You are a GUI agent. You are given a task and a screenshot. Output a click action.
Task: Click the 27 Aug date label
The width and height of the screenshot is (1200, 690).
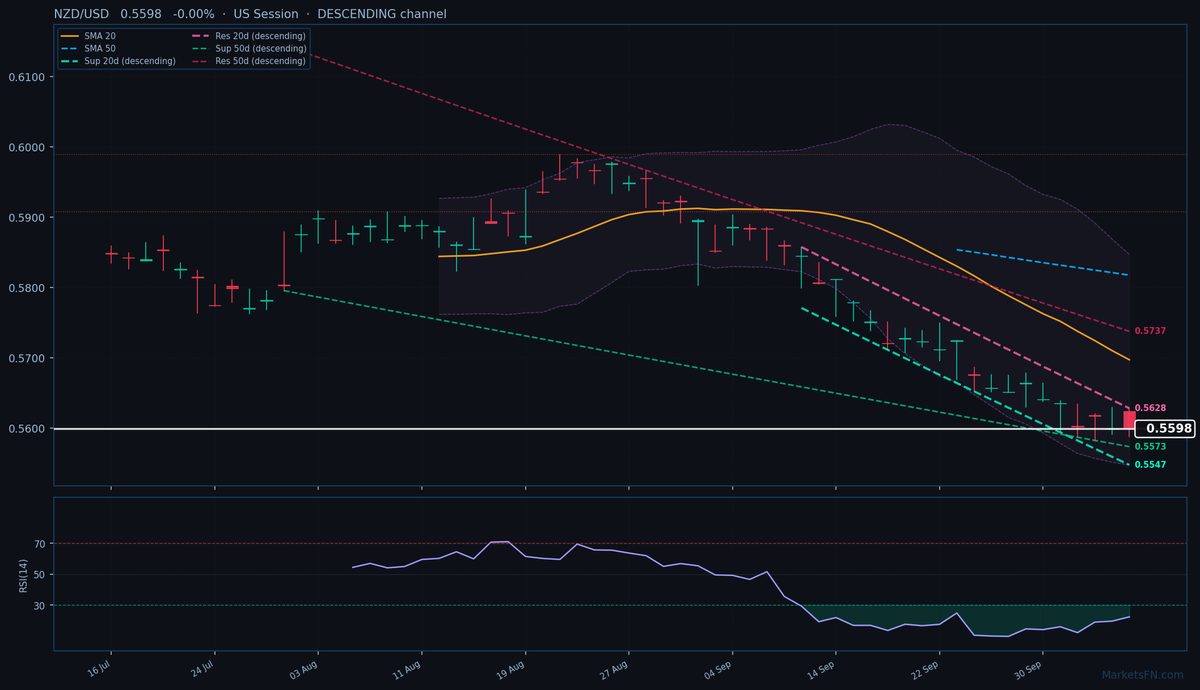tap(615, 669)
